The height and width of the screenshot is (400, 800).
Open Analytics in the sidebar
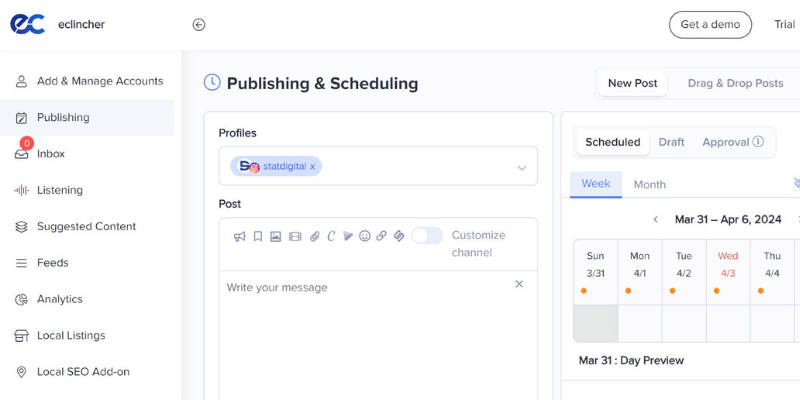(60, 299)
